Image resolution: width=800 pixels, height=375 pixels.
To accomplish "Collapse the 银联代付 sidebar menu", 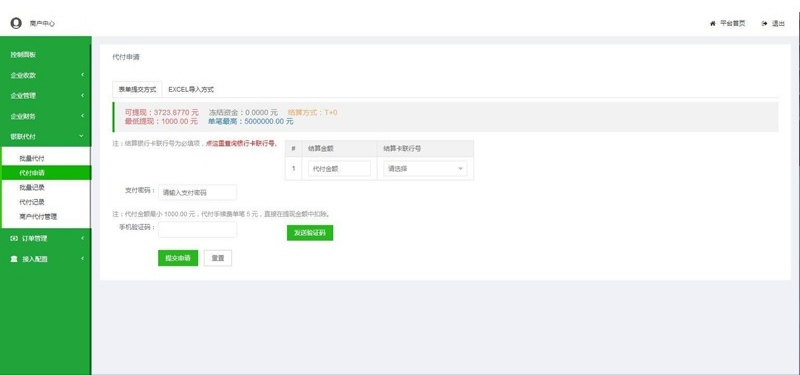I will pos(45,136).
